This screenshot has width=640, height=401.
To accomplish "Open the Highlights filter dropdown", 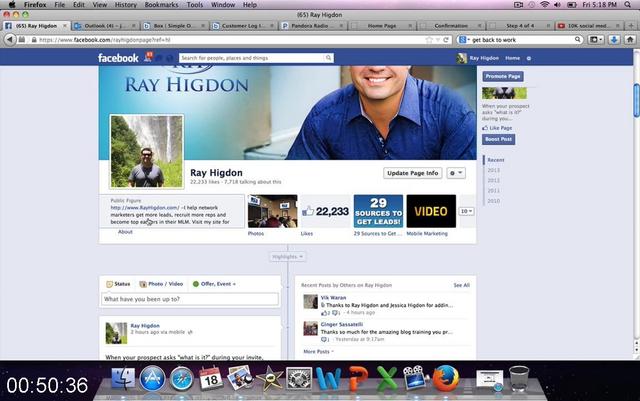I will (287, 257).
